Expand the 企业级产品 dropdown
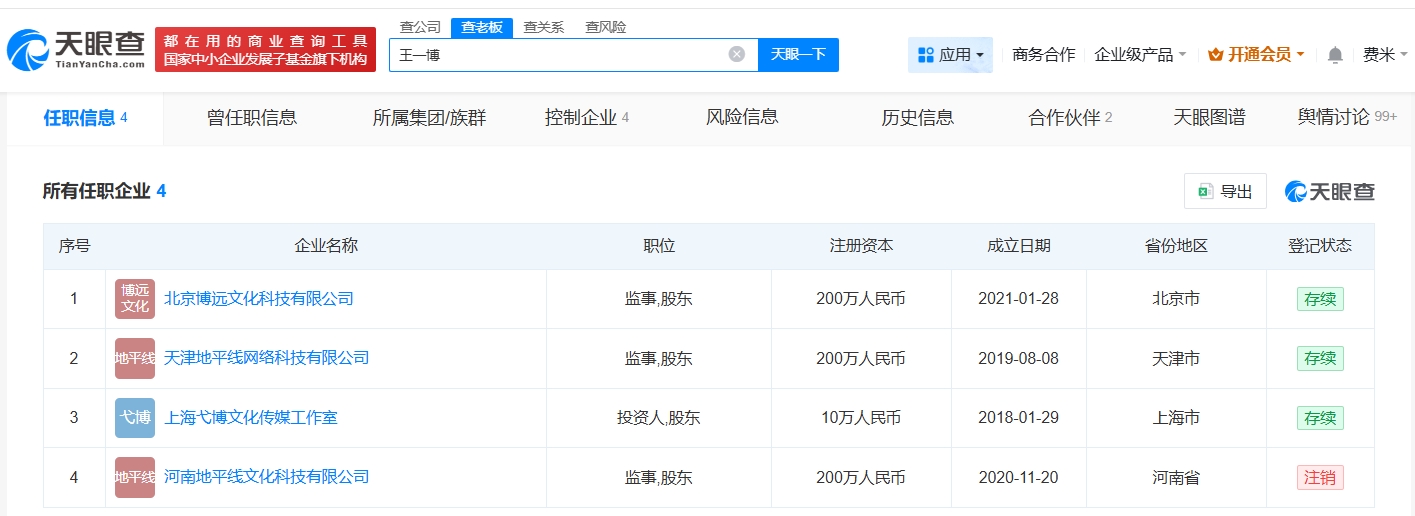The image size is (1415, 516). tap(1140, 55)
